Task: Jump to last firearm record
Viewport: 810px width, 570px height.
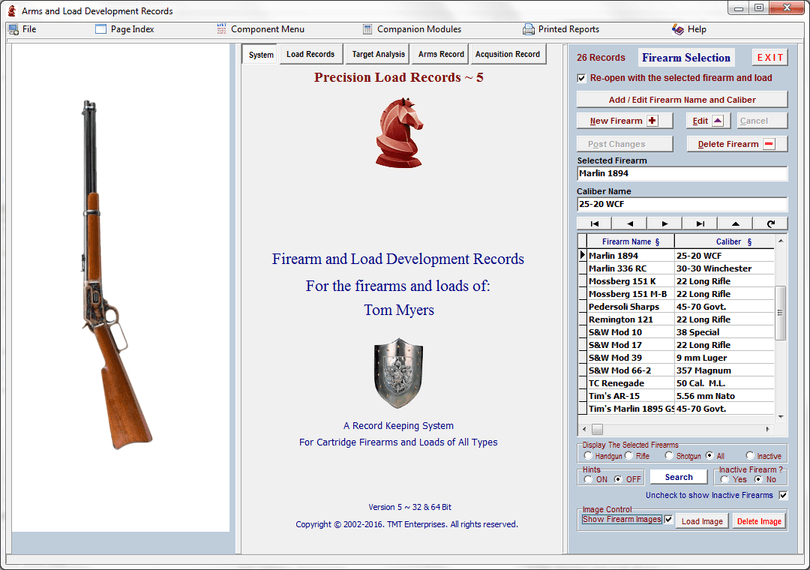Action: pyautogui.click(x=700, y=223)
